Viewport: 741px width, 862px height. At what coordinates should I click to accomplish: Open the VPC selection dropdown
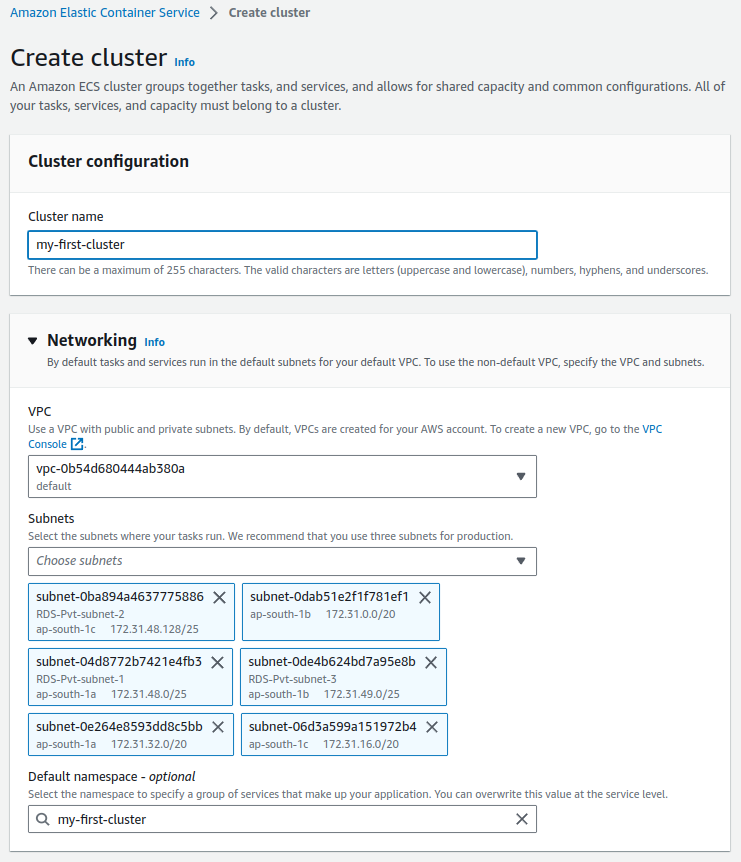coord(283,477)
